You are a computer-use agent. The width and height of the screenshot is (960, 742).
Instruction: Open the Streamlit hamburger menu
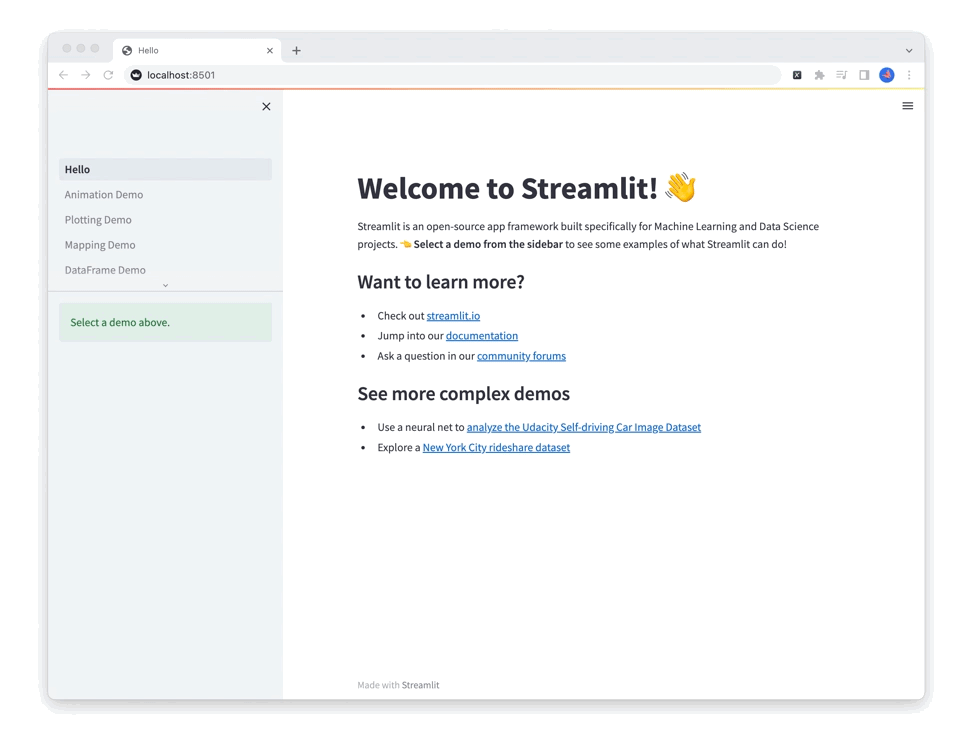(907, 105)
